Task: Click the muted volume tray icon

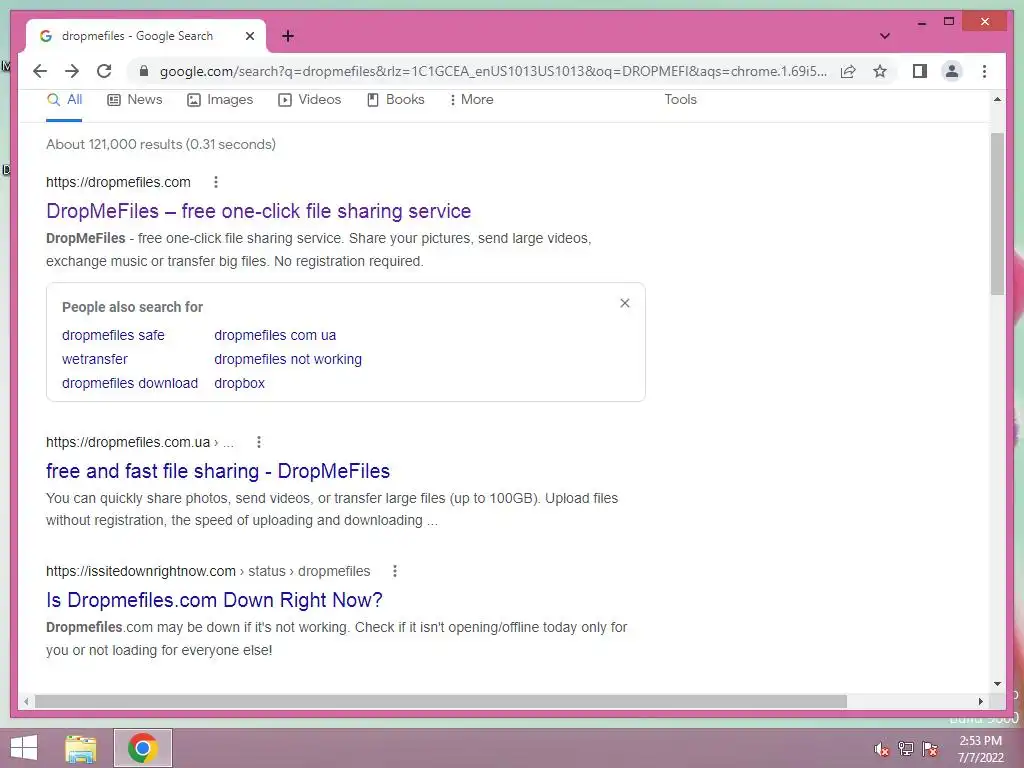Action: point(881,749)
